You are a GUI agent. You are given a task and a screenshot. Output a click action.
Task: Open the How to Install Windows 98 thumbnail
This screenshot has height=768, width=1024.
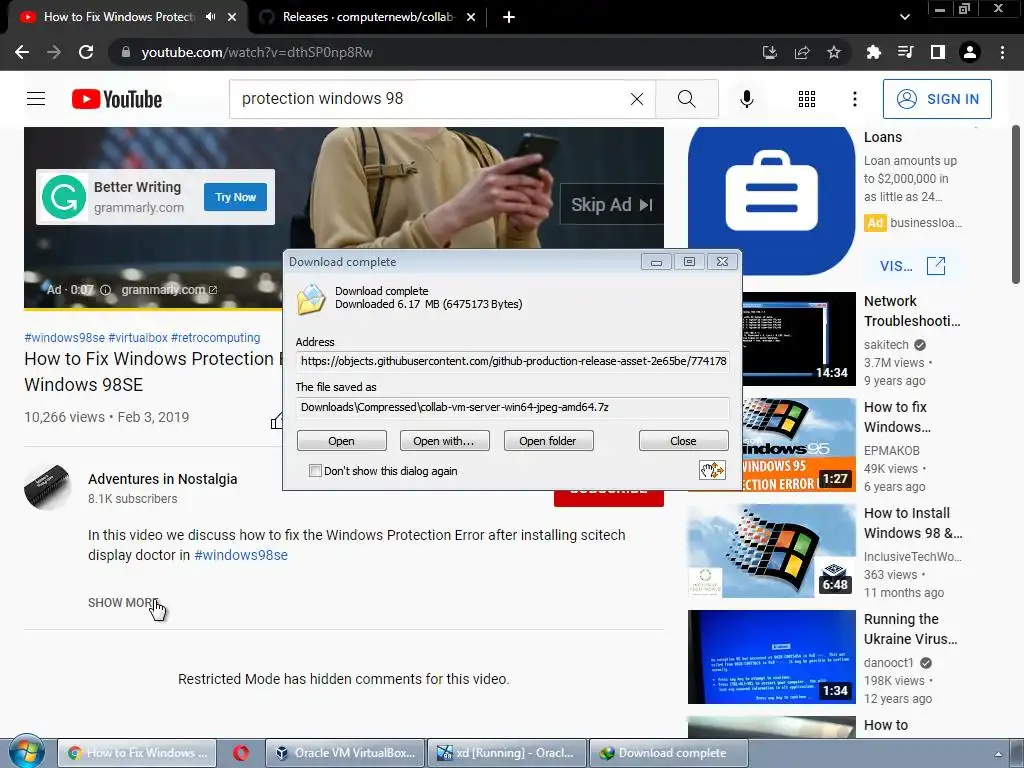pyautogui.click(x=771, y=551)
